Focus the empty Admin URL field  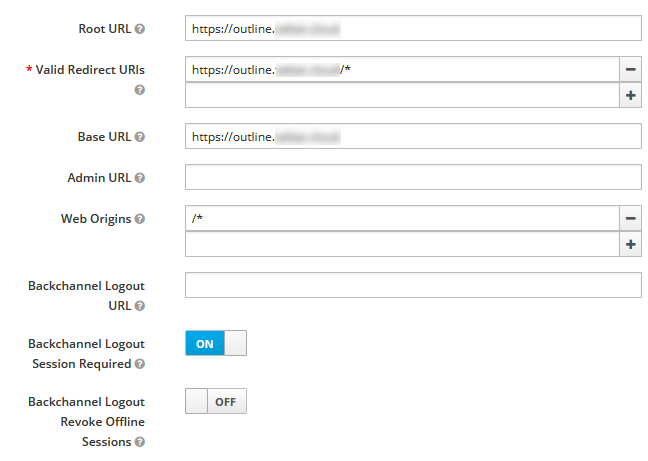[413, 177]
